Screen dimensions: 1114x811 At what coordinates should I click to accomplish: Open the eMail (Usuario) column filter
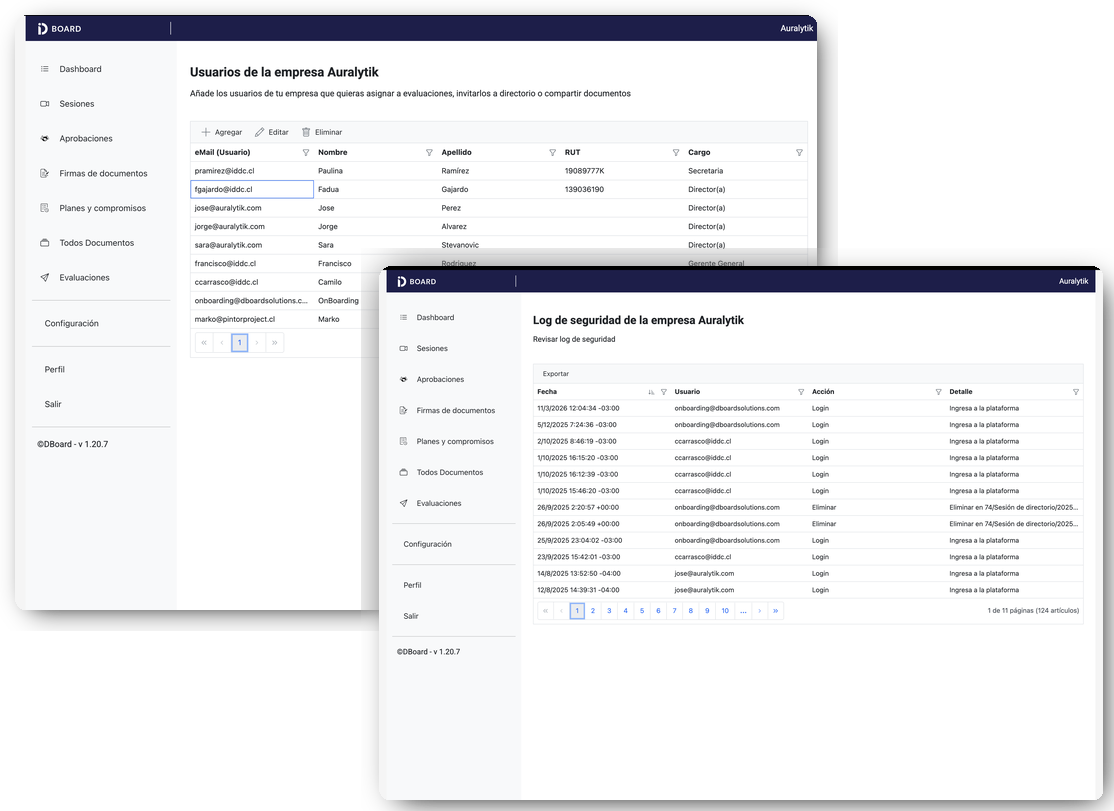click(306, 153)
